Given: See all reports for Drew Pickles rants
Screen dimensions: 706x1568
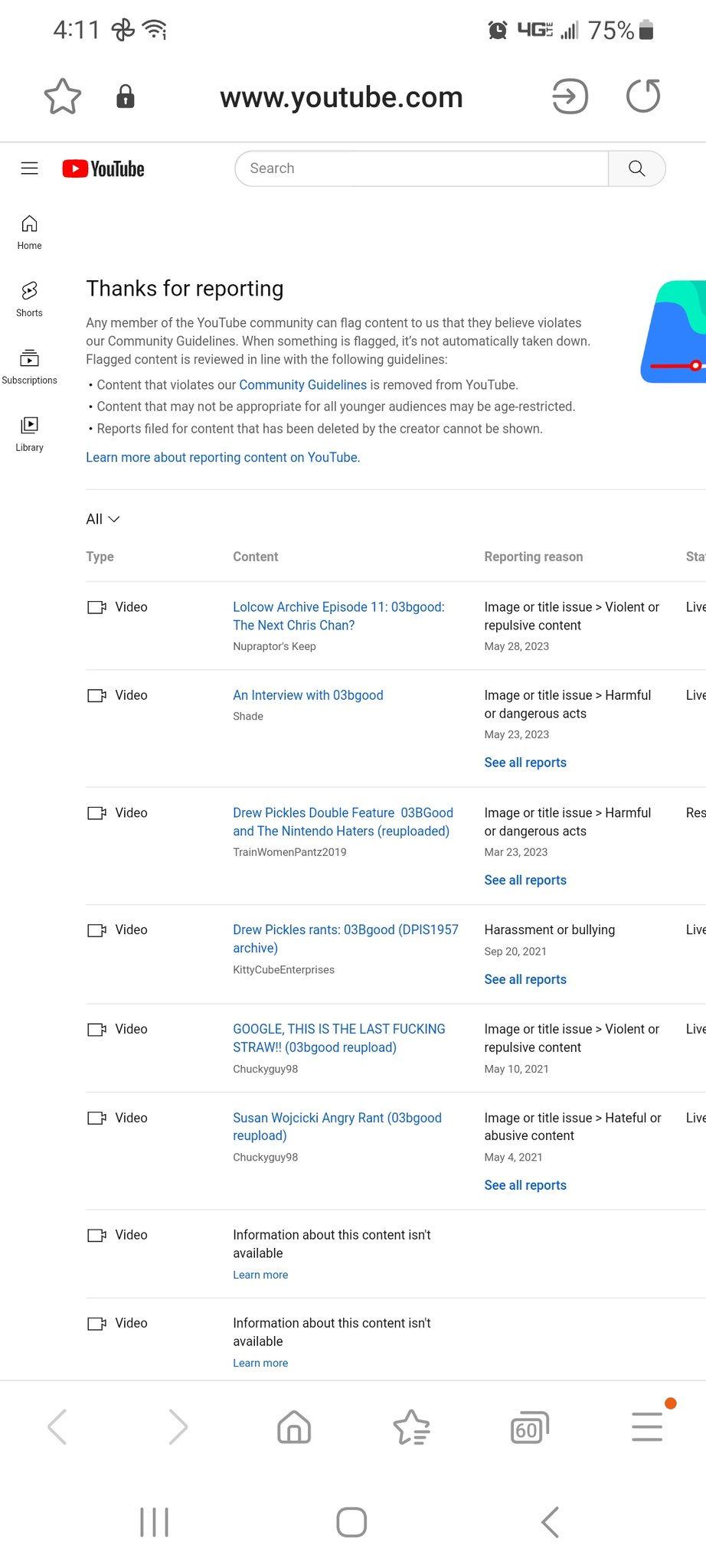Looking at the screenshot, I should click(x=525, y=979).
